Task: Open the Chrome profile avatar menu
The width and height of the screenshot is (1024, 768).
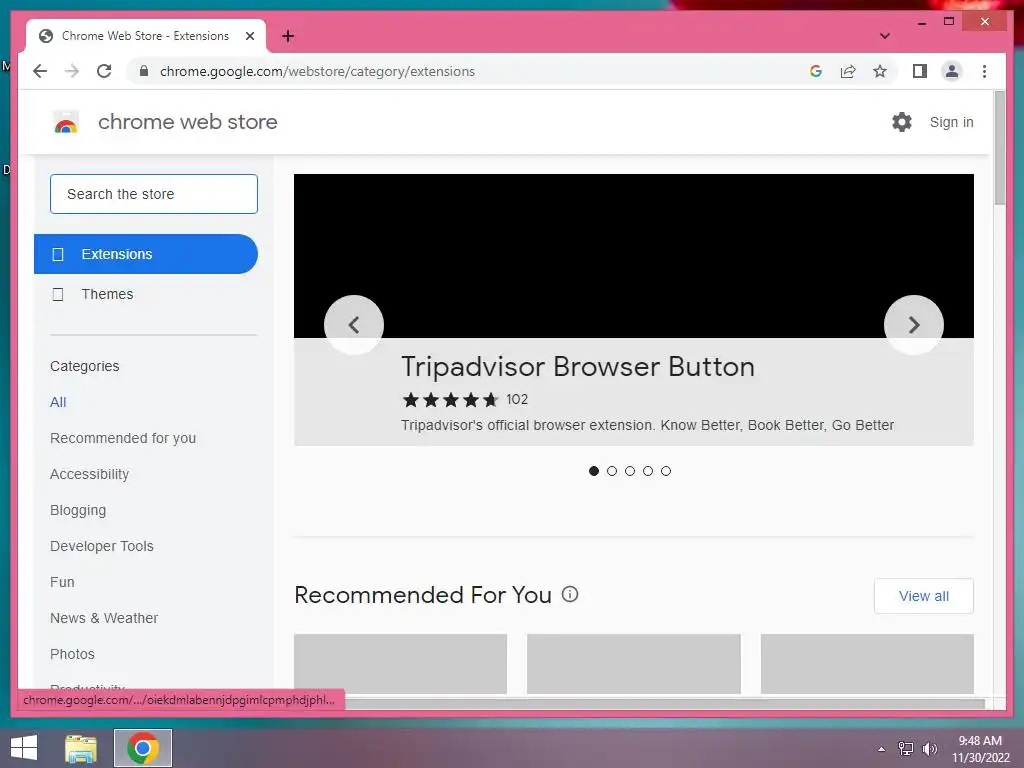Action: 952,71
